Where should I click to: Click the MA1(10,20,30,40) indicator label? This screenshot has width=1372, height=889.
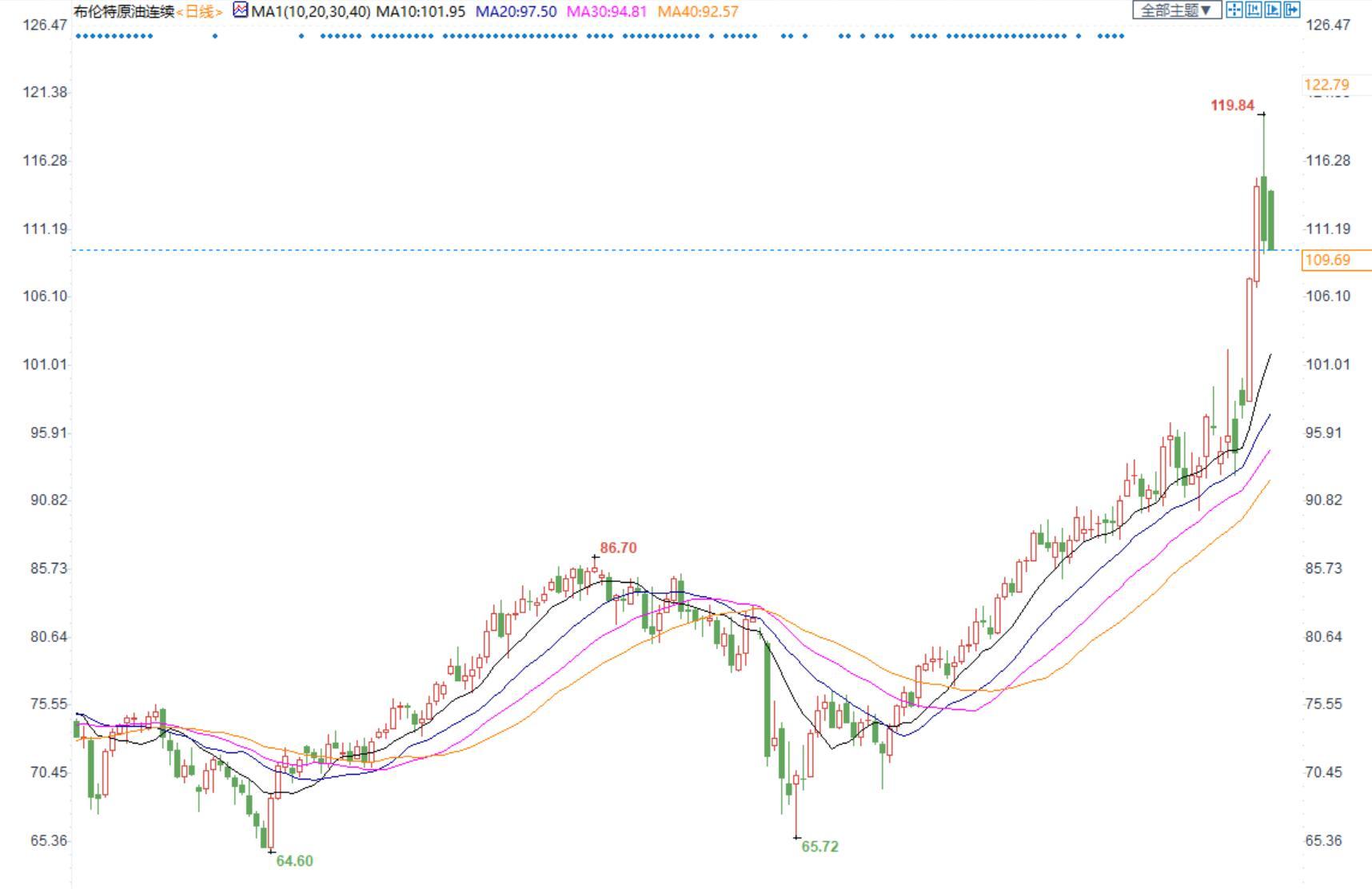[x=310, y=12]
